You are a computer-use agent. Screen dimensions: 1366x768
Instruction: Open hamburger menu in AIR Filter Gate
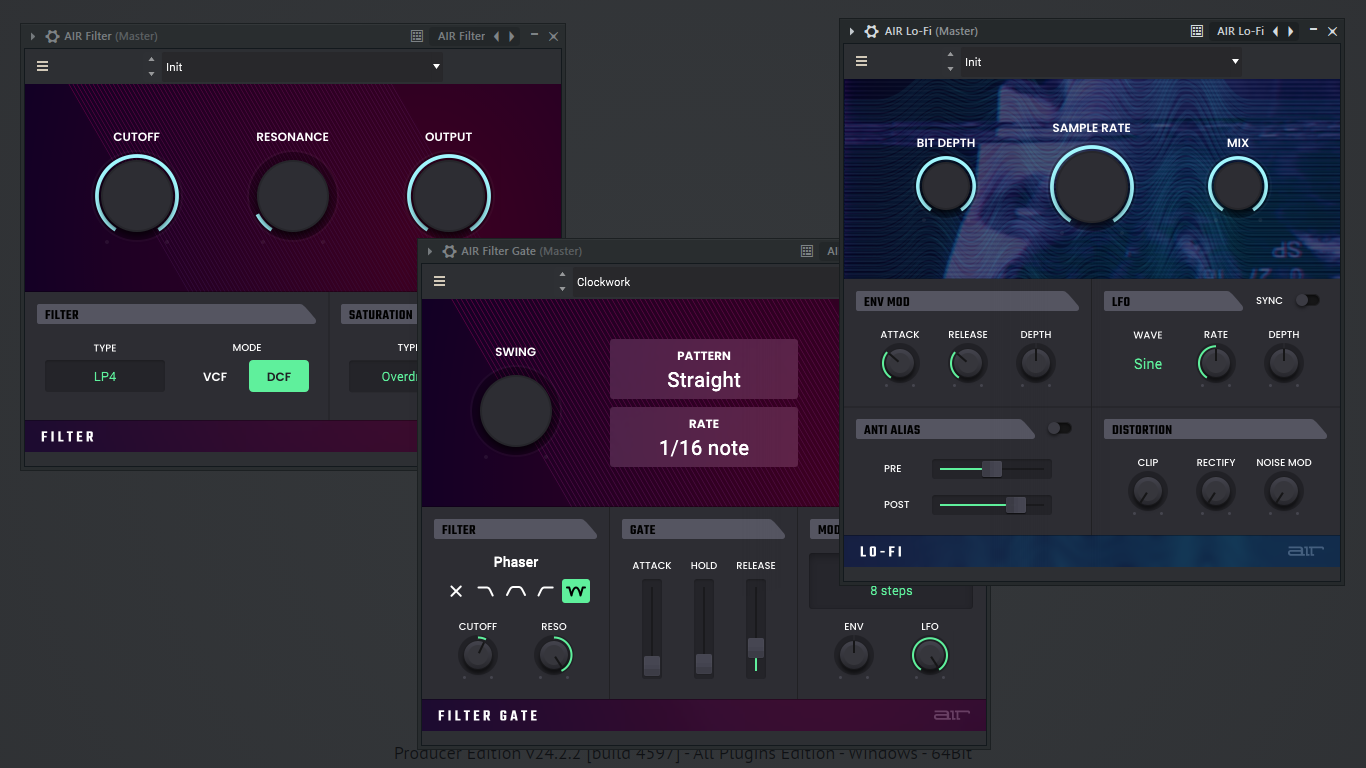pyautogui.click(x=440, y=282)
